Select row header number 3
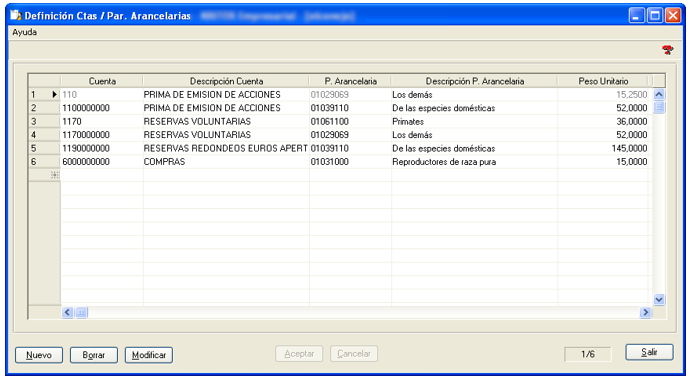694x381 pixels. click(44, 121)
